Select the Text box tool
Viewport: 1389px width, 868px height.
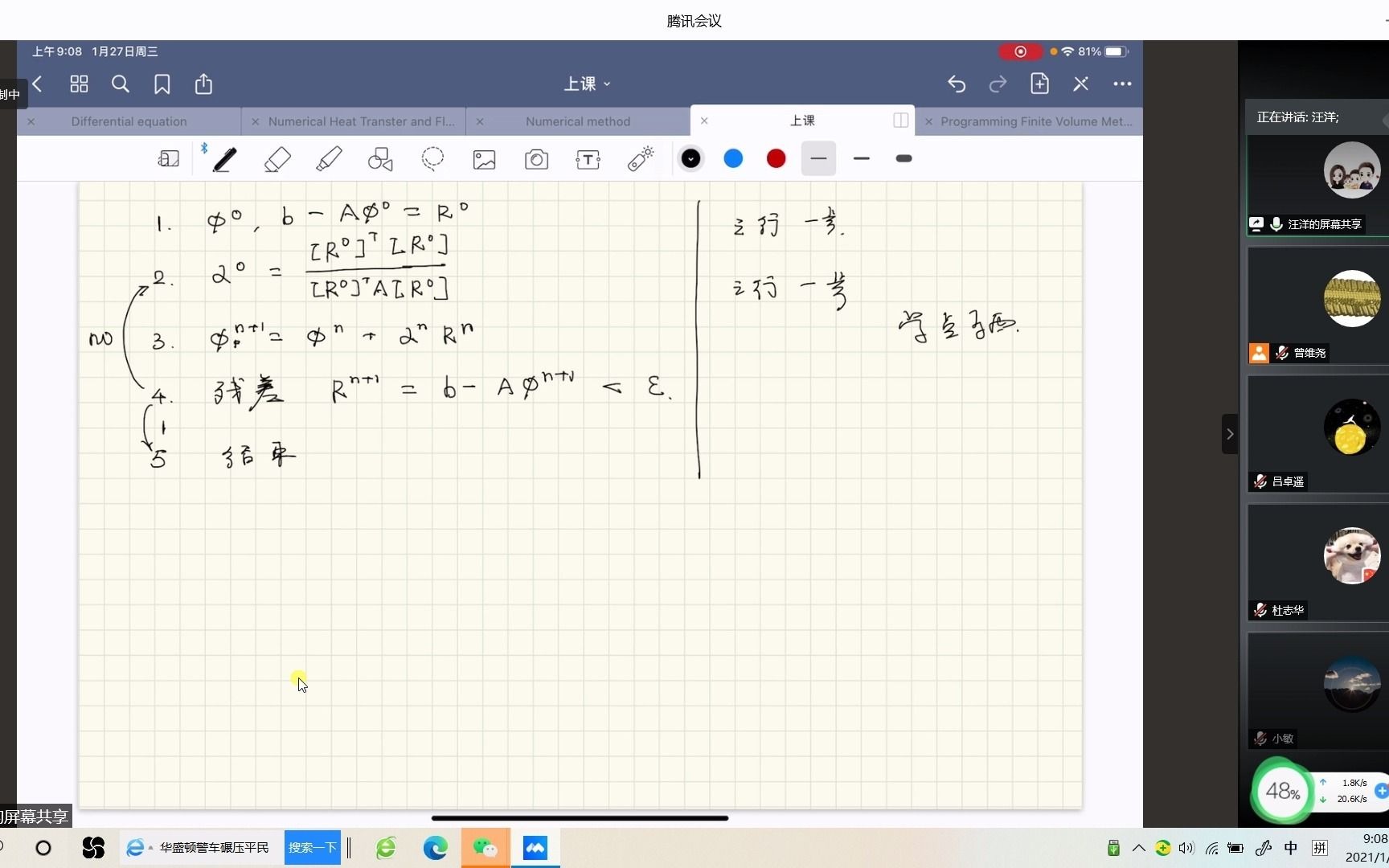click(x=588, y=159)
